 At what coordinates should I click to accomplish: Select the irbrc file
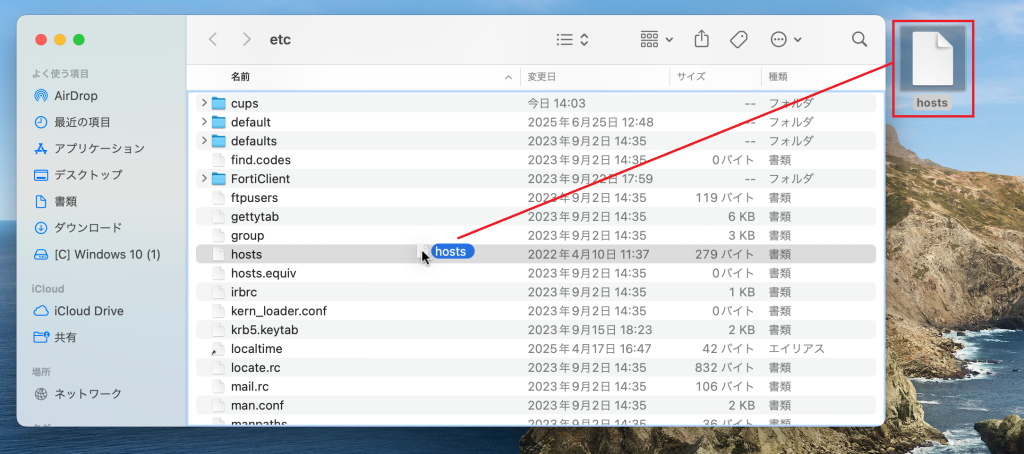coord(536,293)
